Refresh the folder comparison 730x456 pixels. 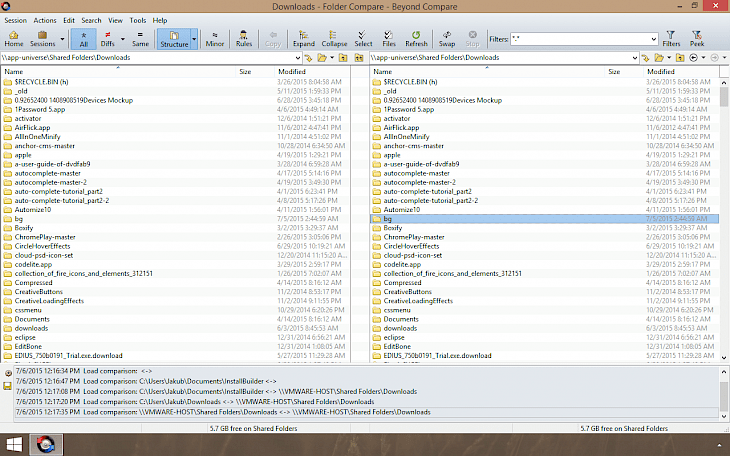416,39
